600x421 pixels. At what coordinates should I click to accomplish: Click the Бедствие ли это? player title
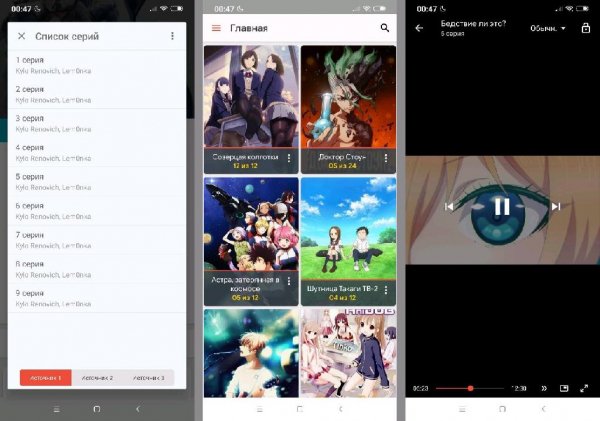coord(473,24)
